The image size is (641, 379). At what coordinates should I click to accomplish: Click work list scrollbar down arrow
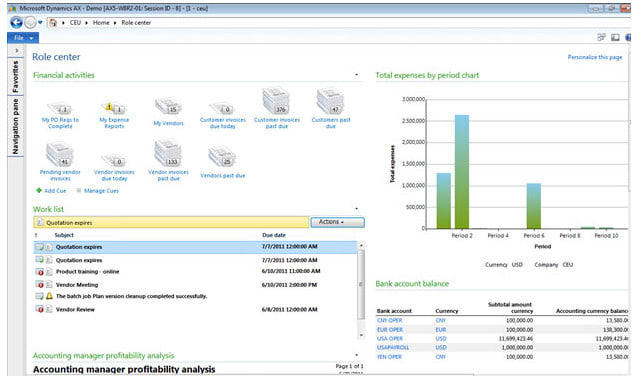coord(361,335)
